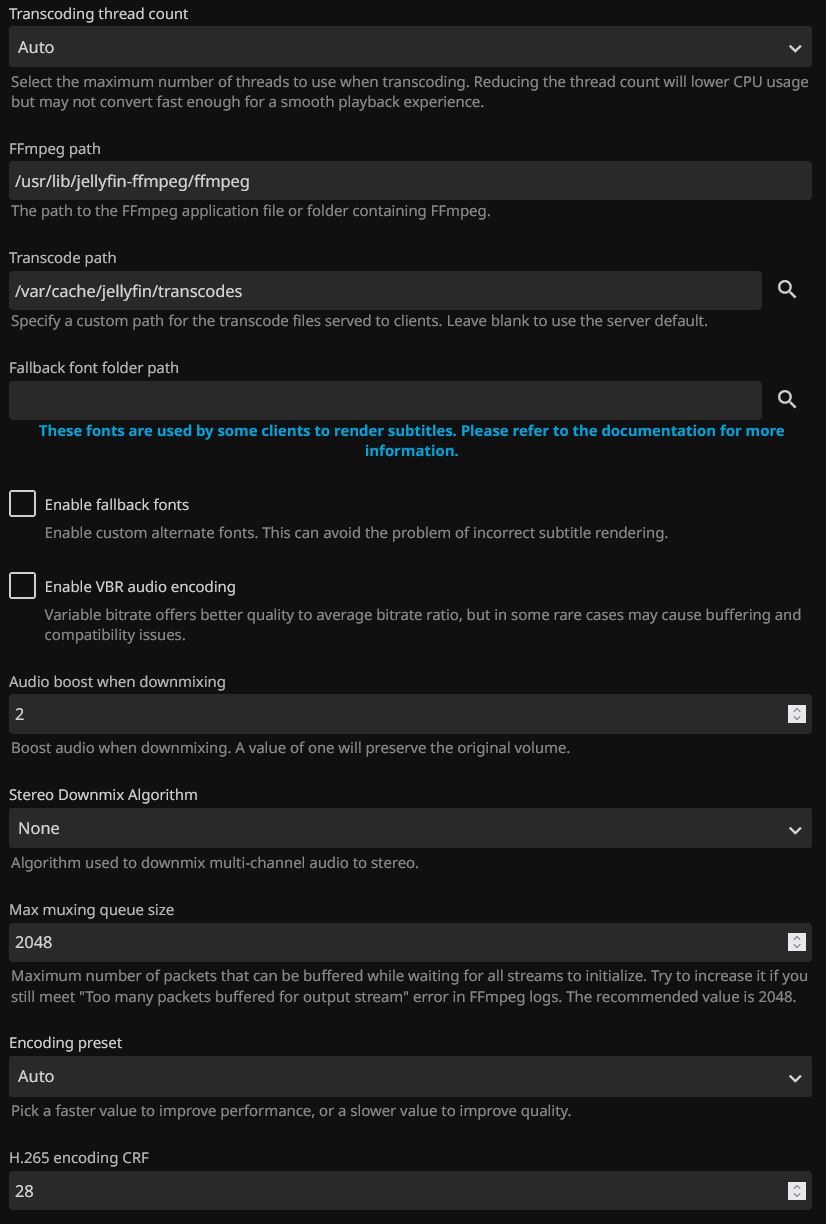Viewport: 826px width, 1224px height.
Task: Enable fallback fonts checkbox
Action: (22, 504)
